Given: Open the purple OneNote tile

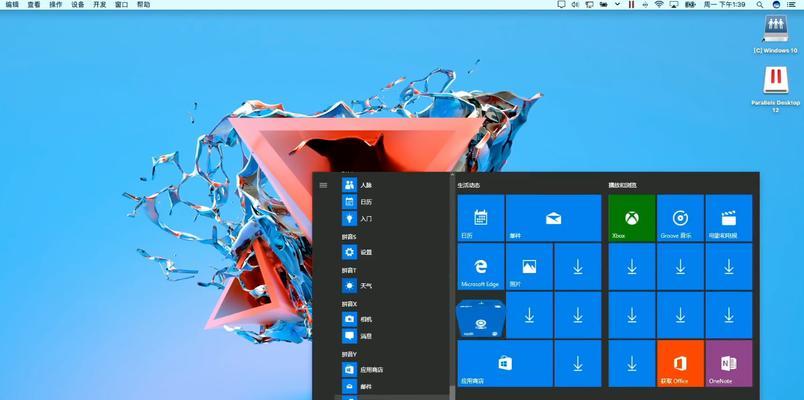Looking at the screenshot, I should pyautogui.click(x=729, y=364).
